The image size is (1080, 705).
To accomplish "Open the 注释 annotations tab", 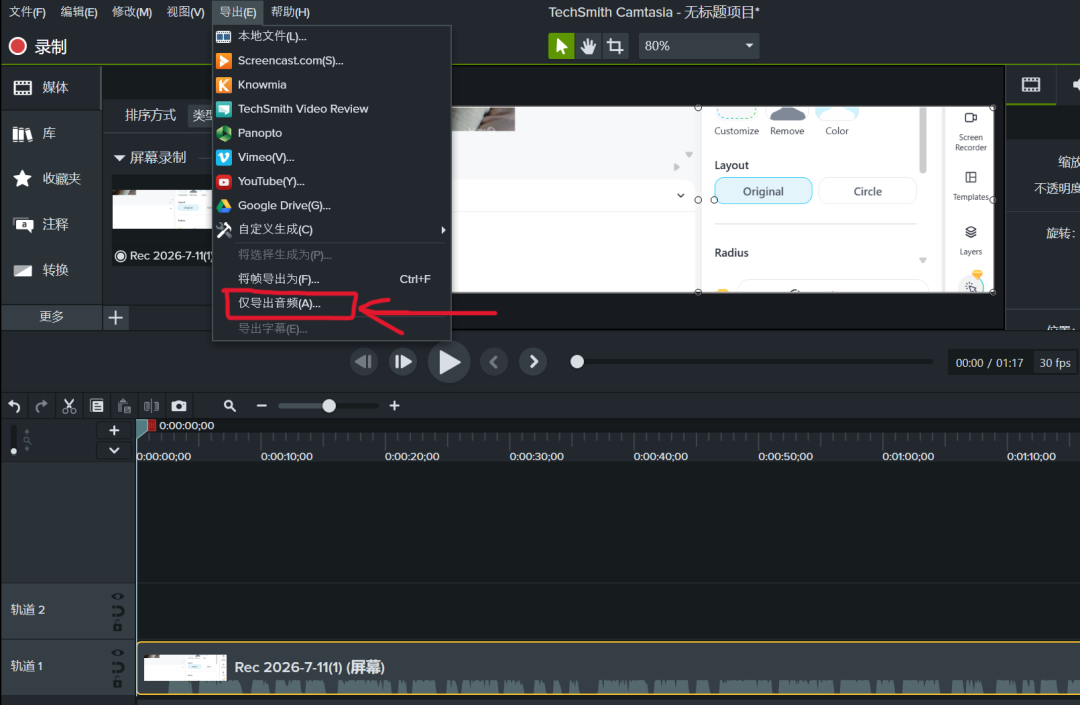I will pyautogui.click(x=51, y=224).
